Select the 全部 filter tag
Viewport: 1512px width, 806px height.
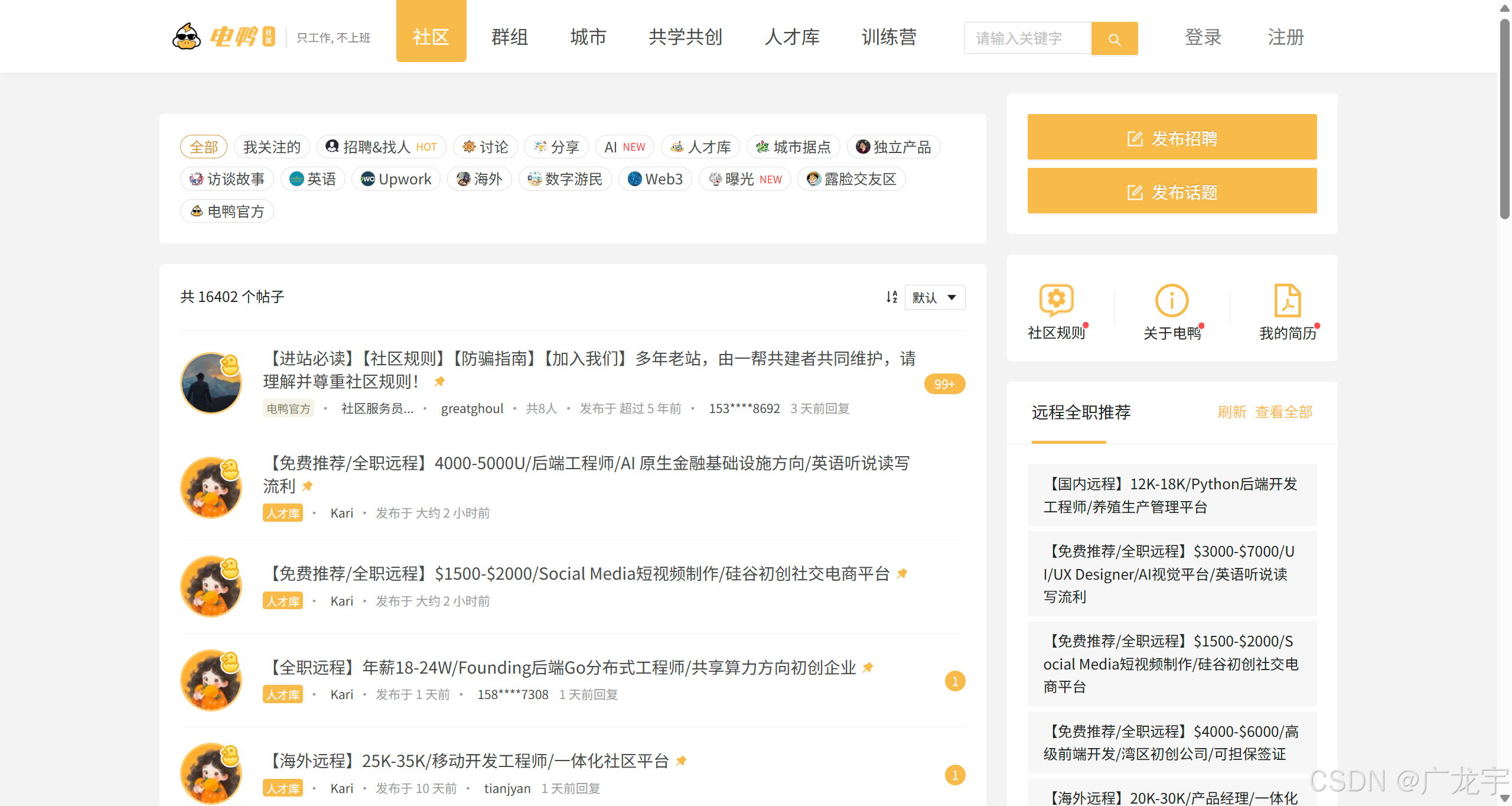(204, 147)
